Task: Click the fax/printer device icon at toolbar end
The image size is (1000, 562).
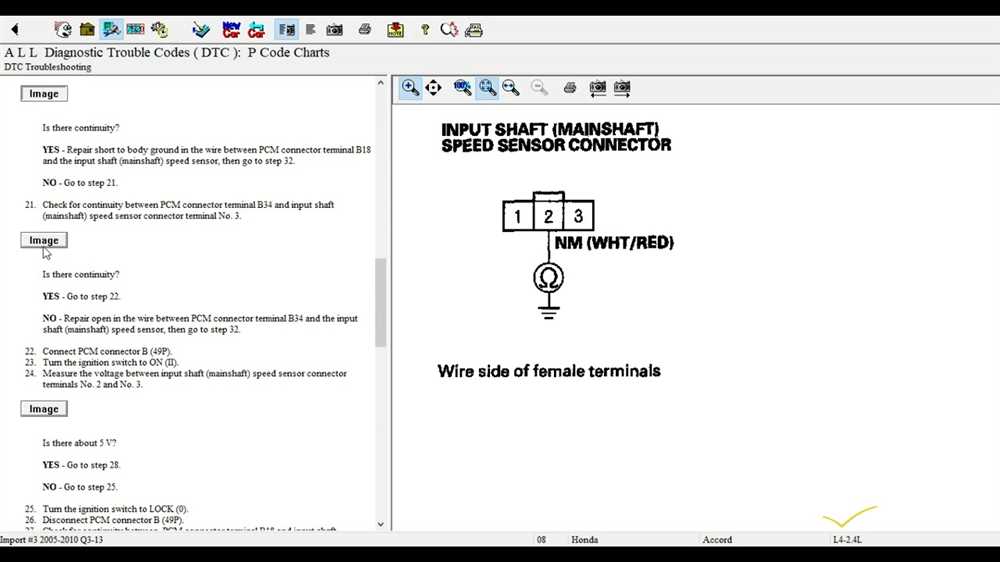Action: tap(474, 29)
